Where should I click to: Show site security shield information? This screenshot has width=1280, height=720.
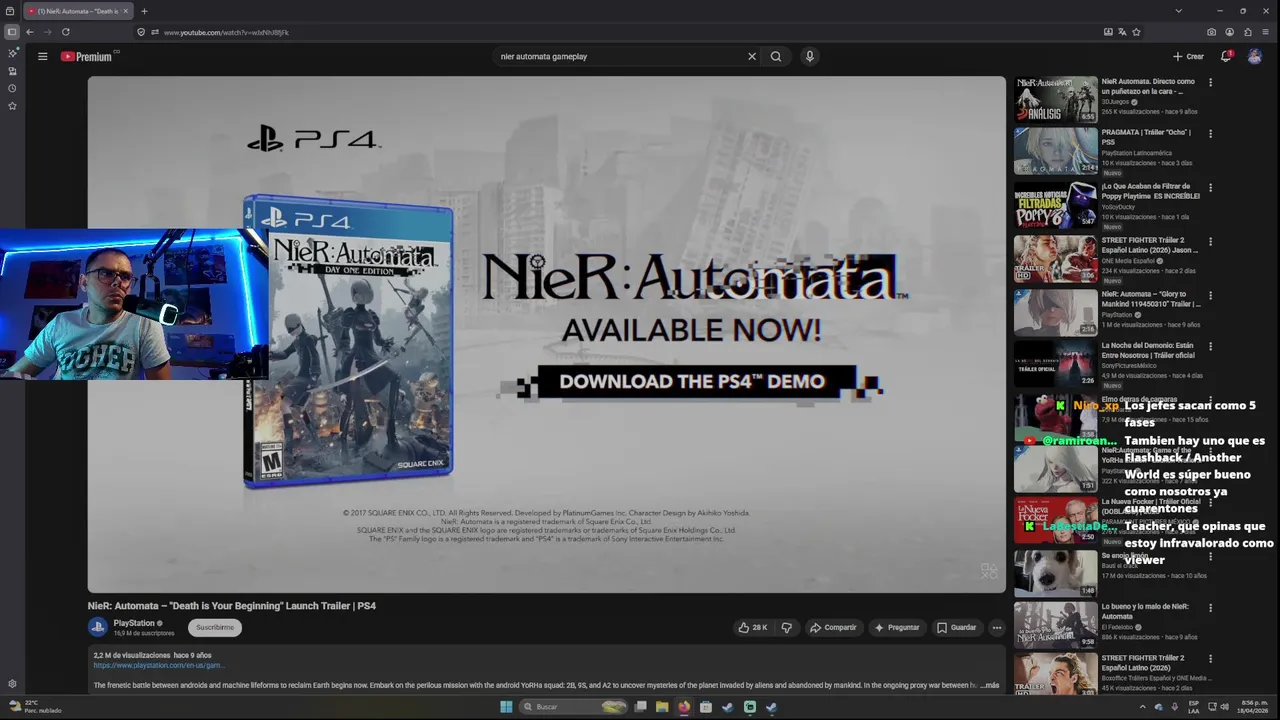141,32
